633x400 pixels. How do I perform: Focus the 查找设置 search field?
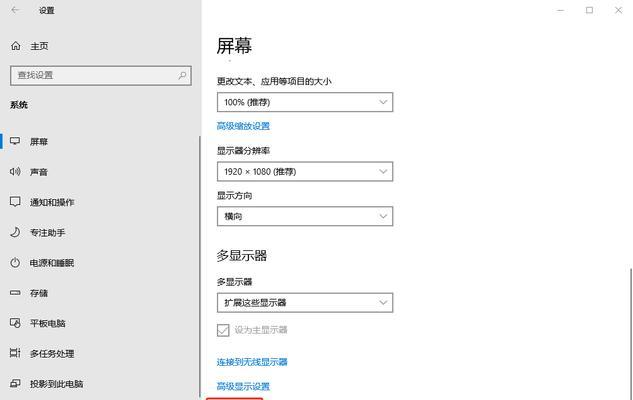(x=101, y=75)
